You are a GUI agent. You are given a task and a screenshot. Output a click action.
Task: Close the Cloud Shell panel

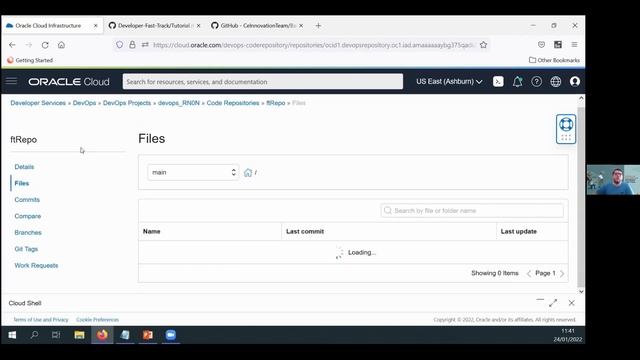(x=571, y=303)
